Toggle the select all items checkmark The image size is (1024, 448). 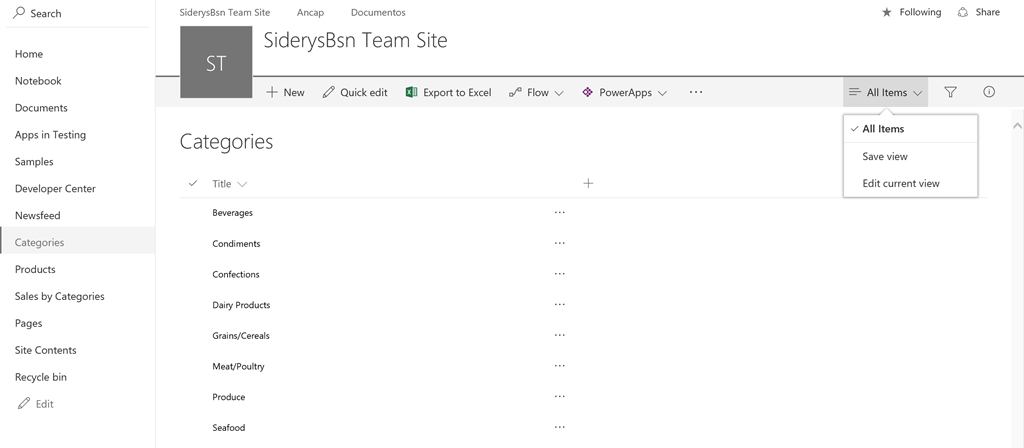[193, 184]
